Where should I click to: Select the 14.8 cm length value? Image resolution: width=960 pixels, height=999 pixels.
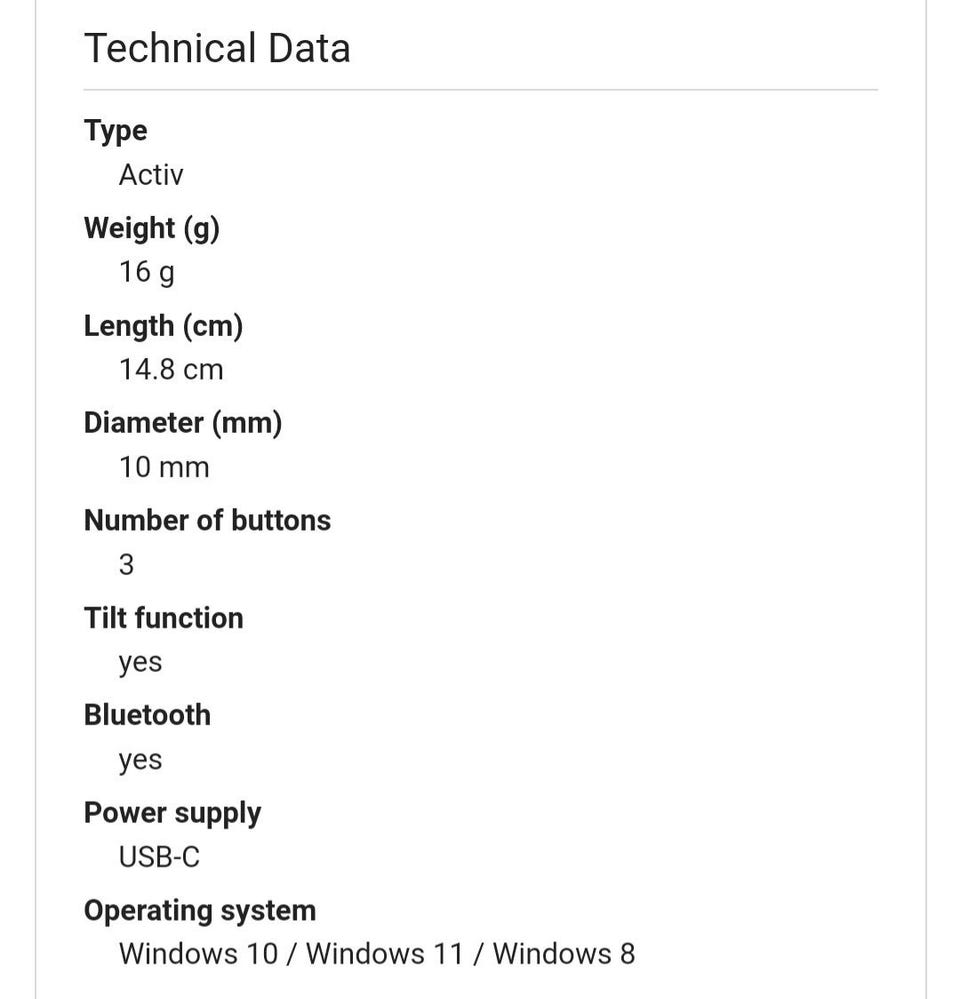[x=171, y=370]
